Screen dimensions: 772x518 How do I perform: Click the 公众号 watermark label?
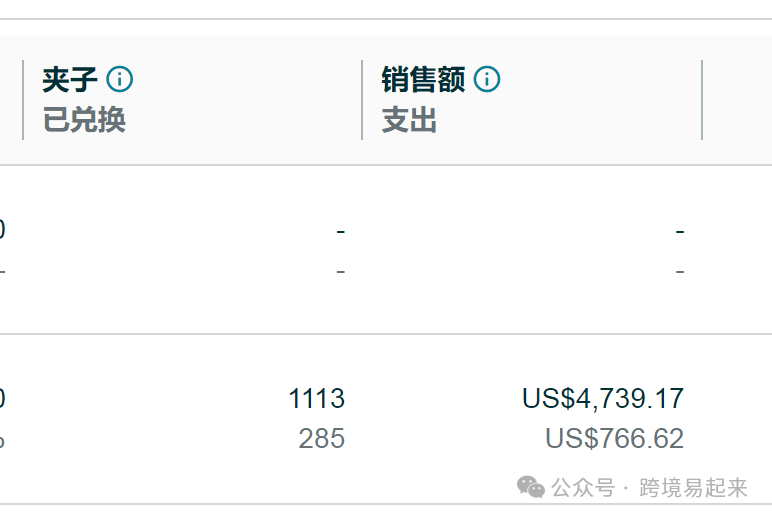coord(583,488)
